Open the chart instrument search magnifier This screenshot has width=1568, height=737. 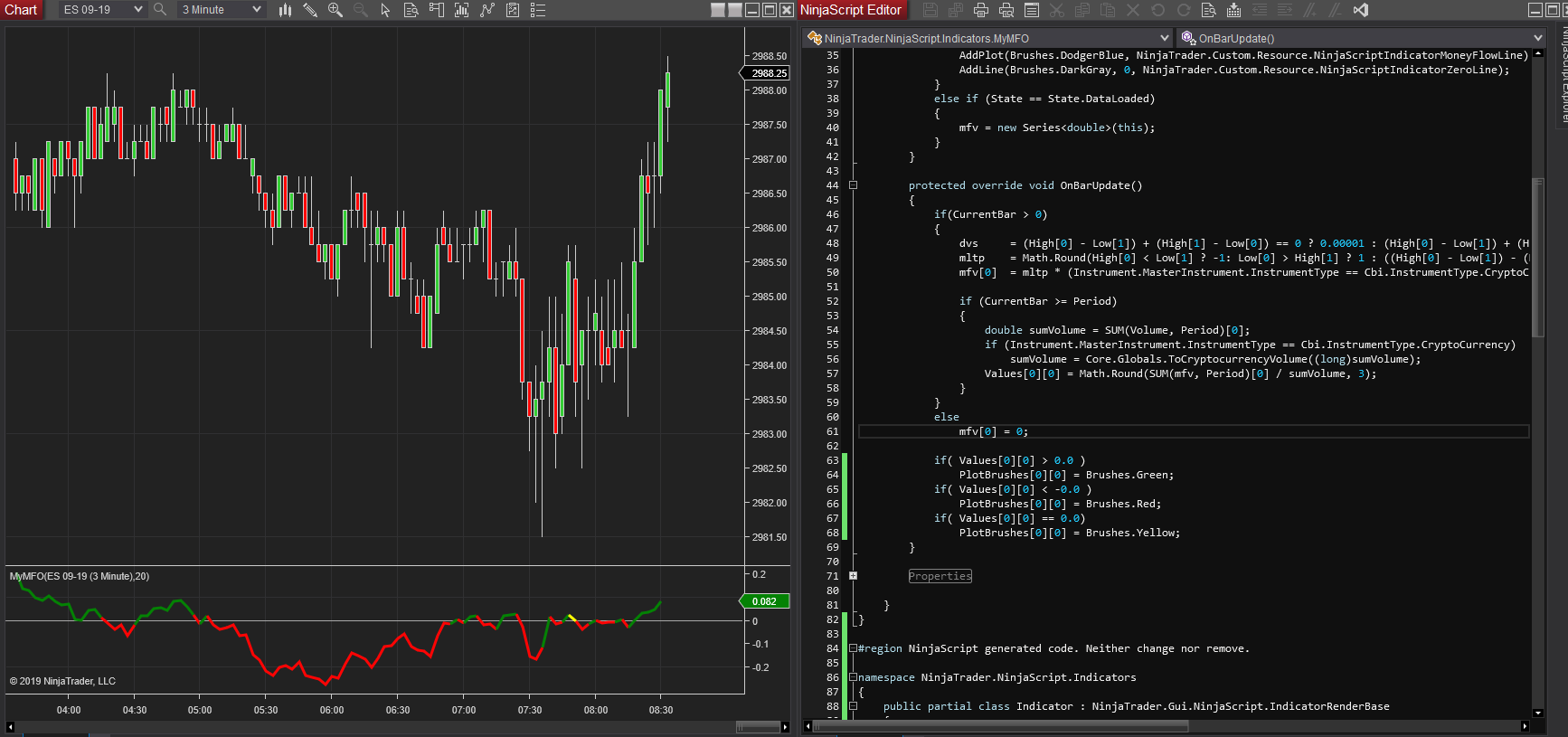[x=160, y=10]
